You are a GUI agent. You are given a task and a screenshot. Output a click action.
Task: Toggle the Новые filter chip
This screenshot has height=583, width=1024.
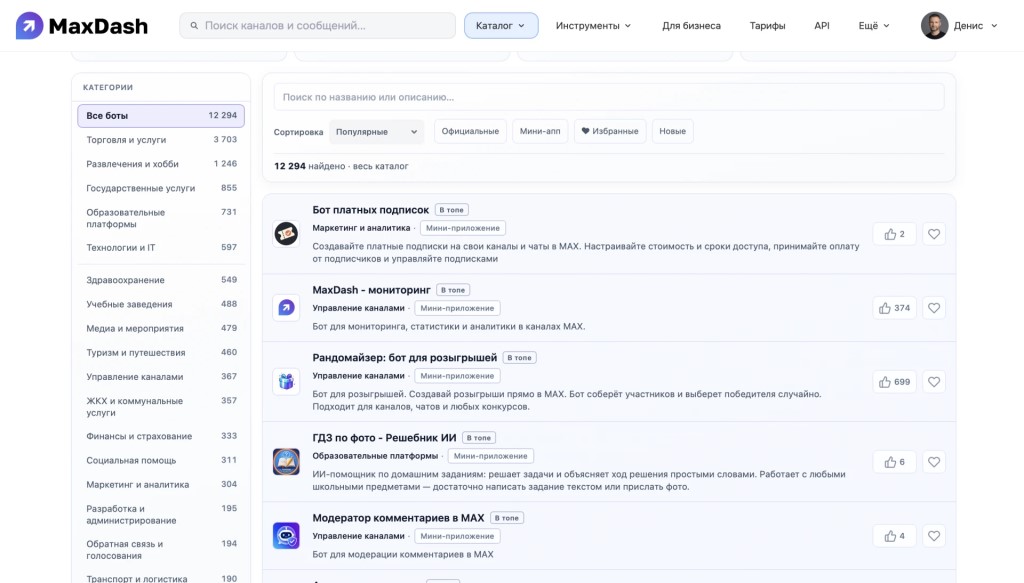point(673,131)
